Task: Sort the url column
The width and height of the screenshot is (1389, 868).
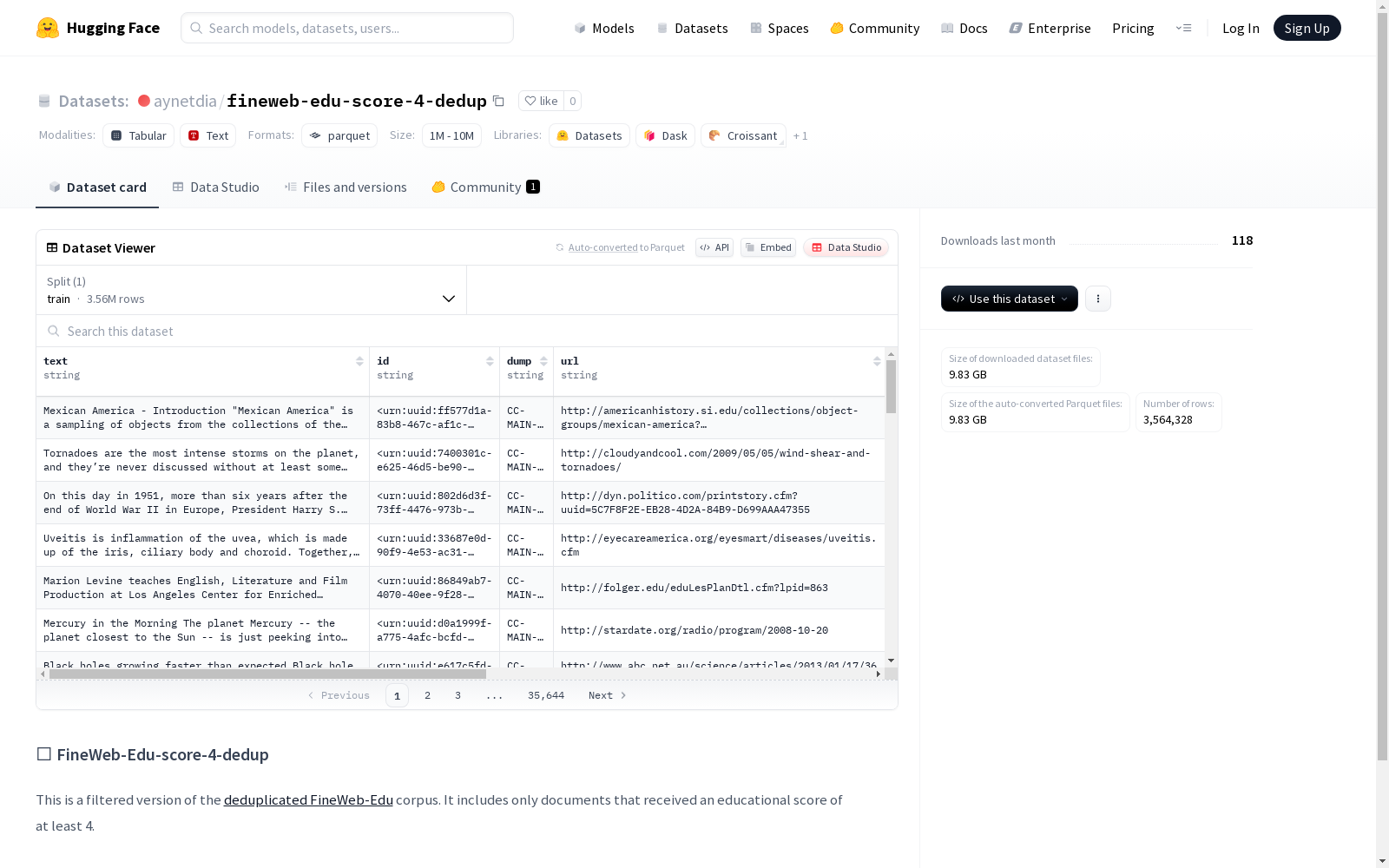Action: click(877, 361)
